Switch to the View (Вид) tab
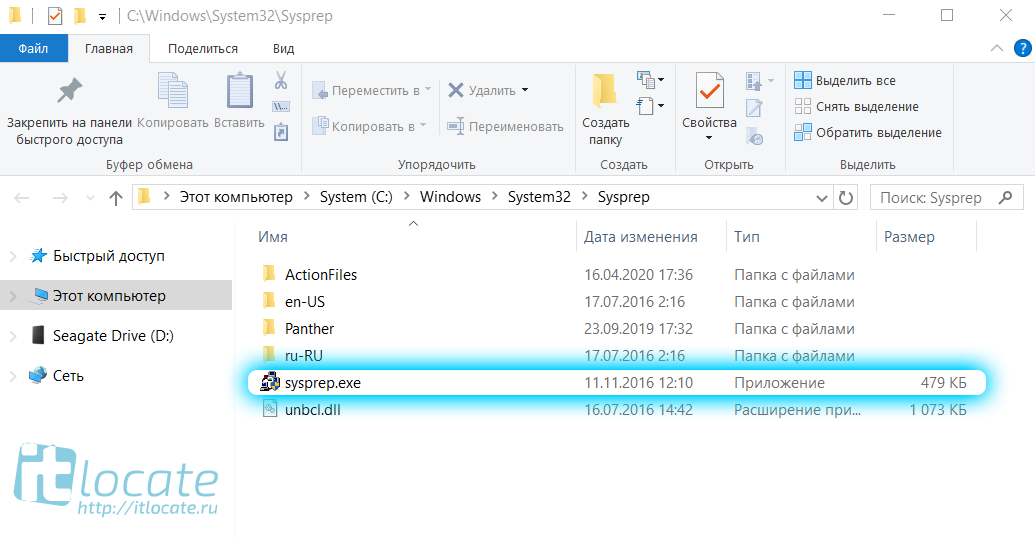Viewport: 1035px width, 538px height. coord(283,48)
